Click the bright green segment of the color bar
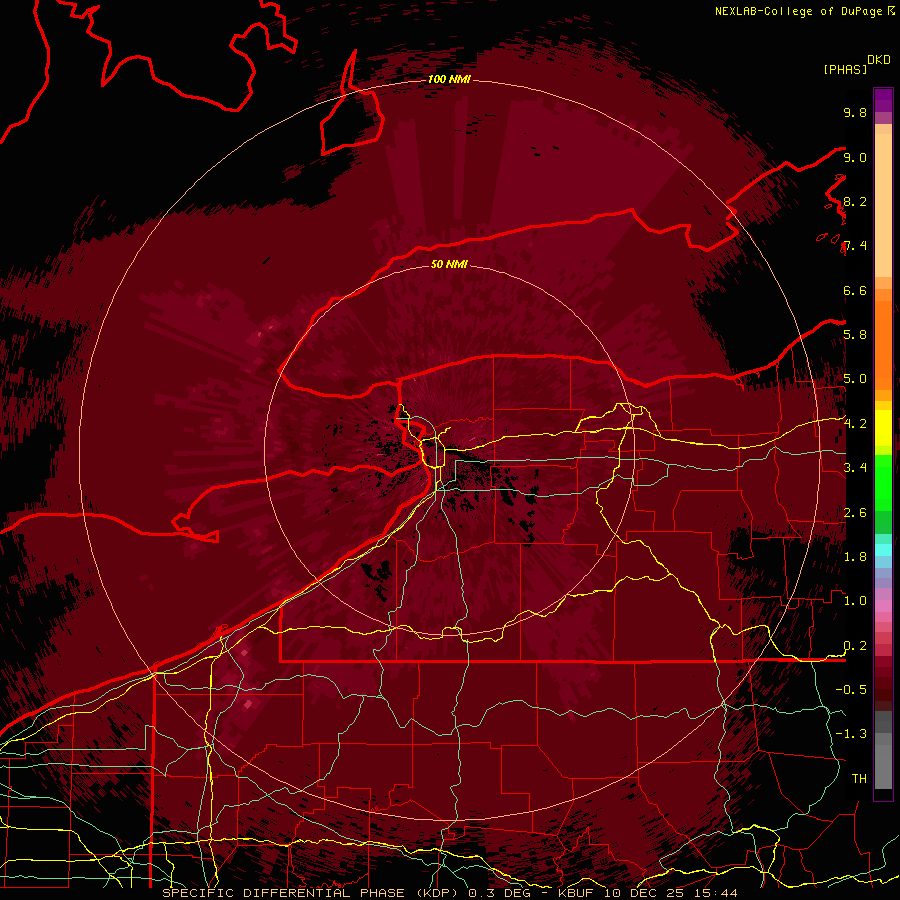Viewport: 900px width, 900px height. (883, 482)
